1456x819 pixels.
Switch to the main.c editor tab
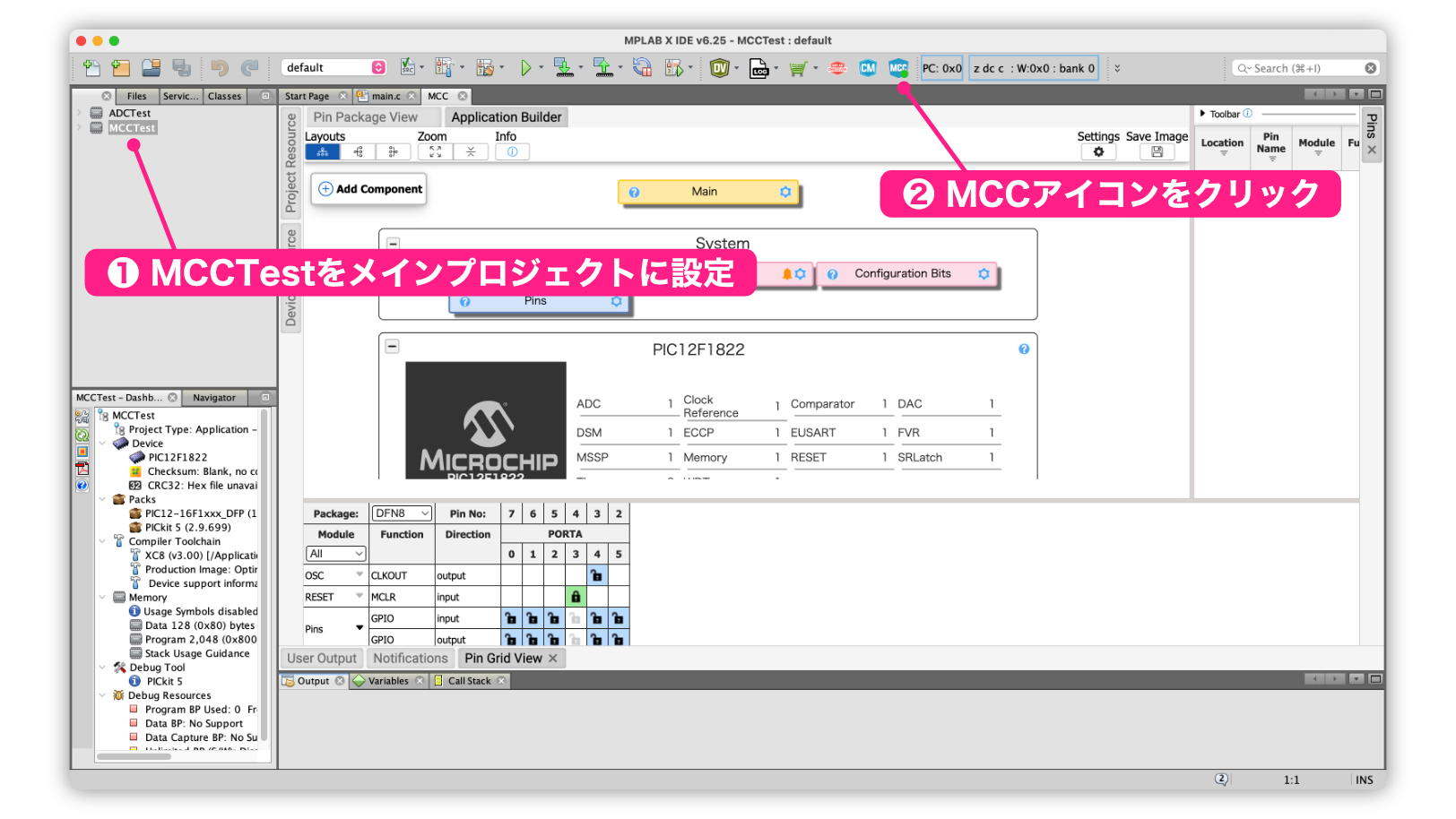[x=386, y=97]
